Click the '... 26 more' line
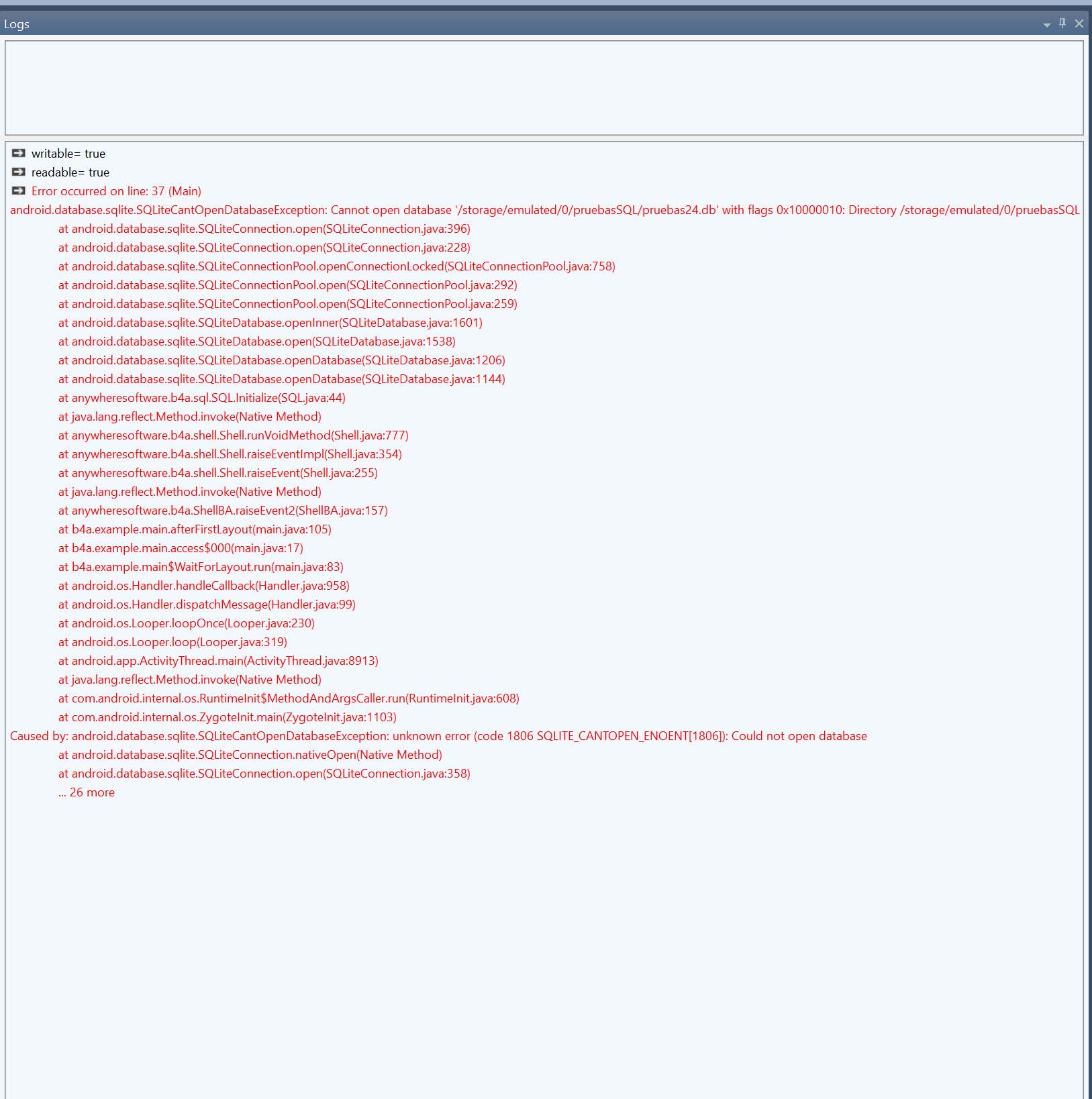Image resolution: width=1092 pixels, height=1099 pixels. [x=87, y=792]
